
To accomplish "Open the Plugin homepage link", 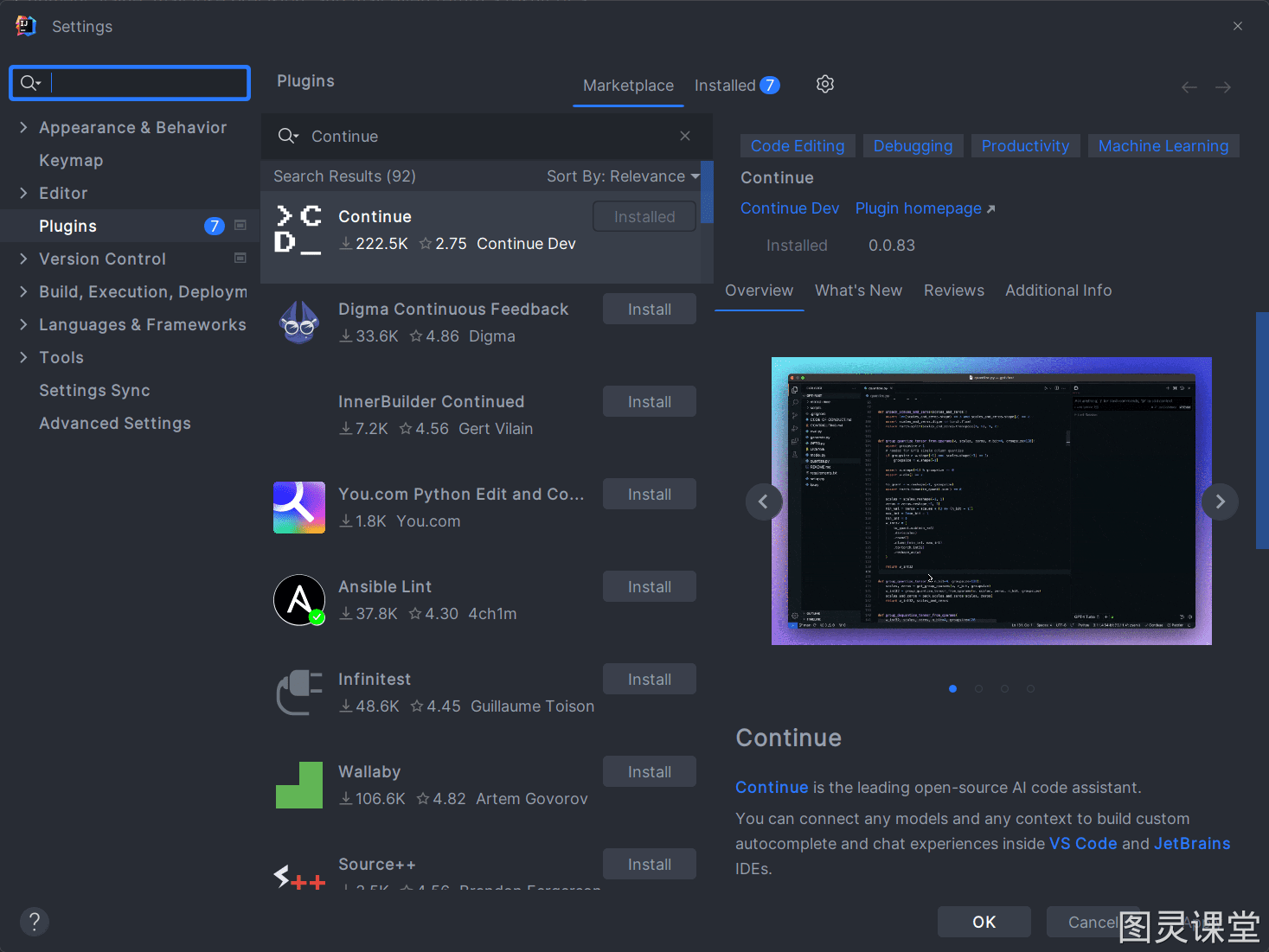I will coord(926,208).
